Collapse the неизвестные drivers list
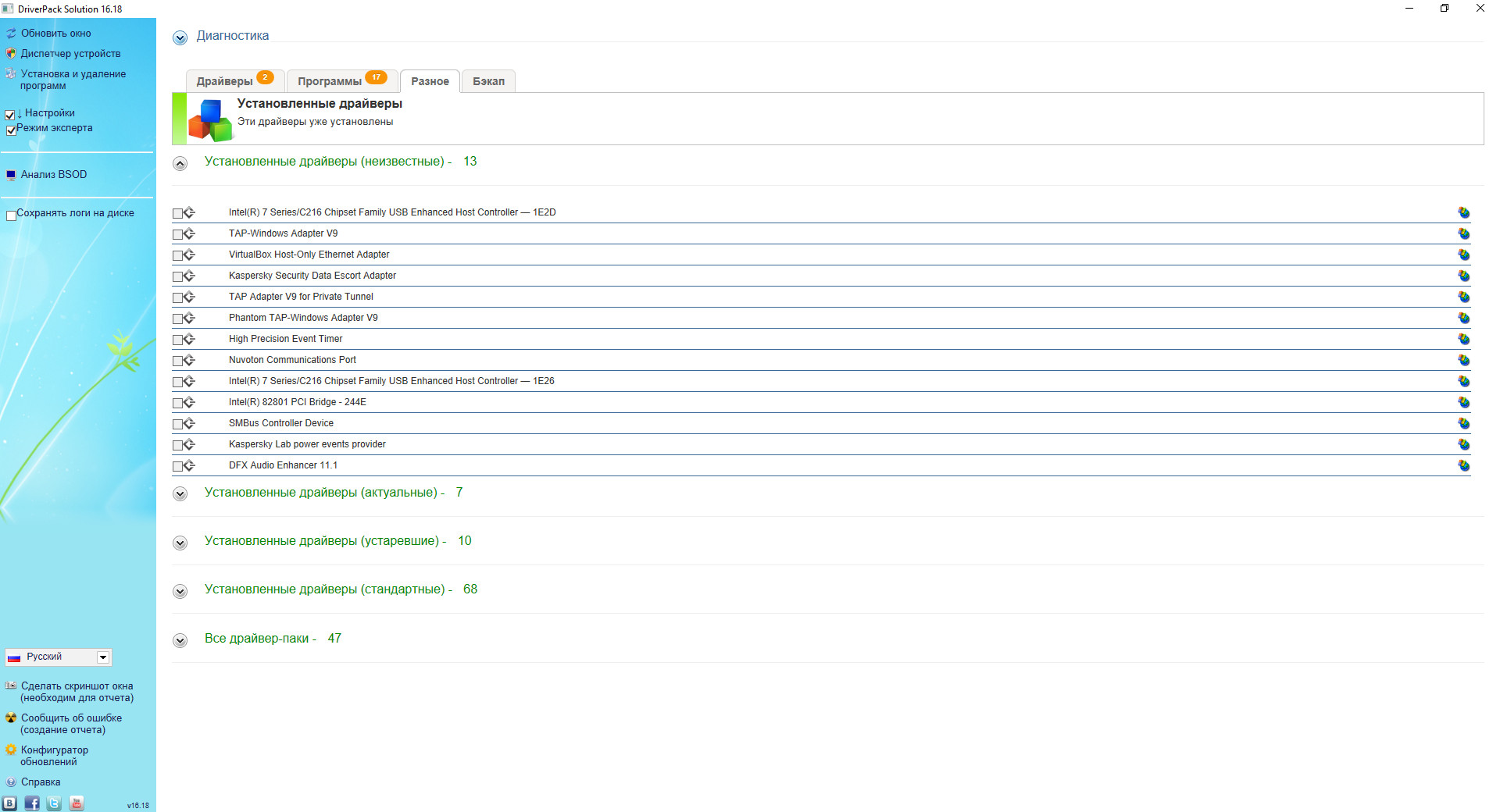The width and height of the screenshot is (1500, 812). 180,163
